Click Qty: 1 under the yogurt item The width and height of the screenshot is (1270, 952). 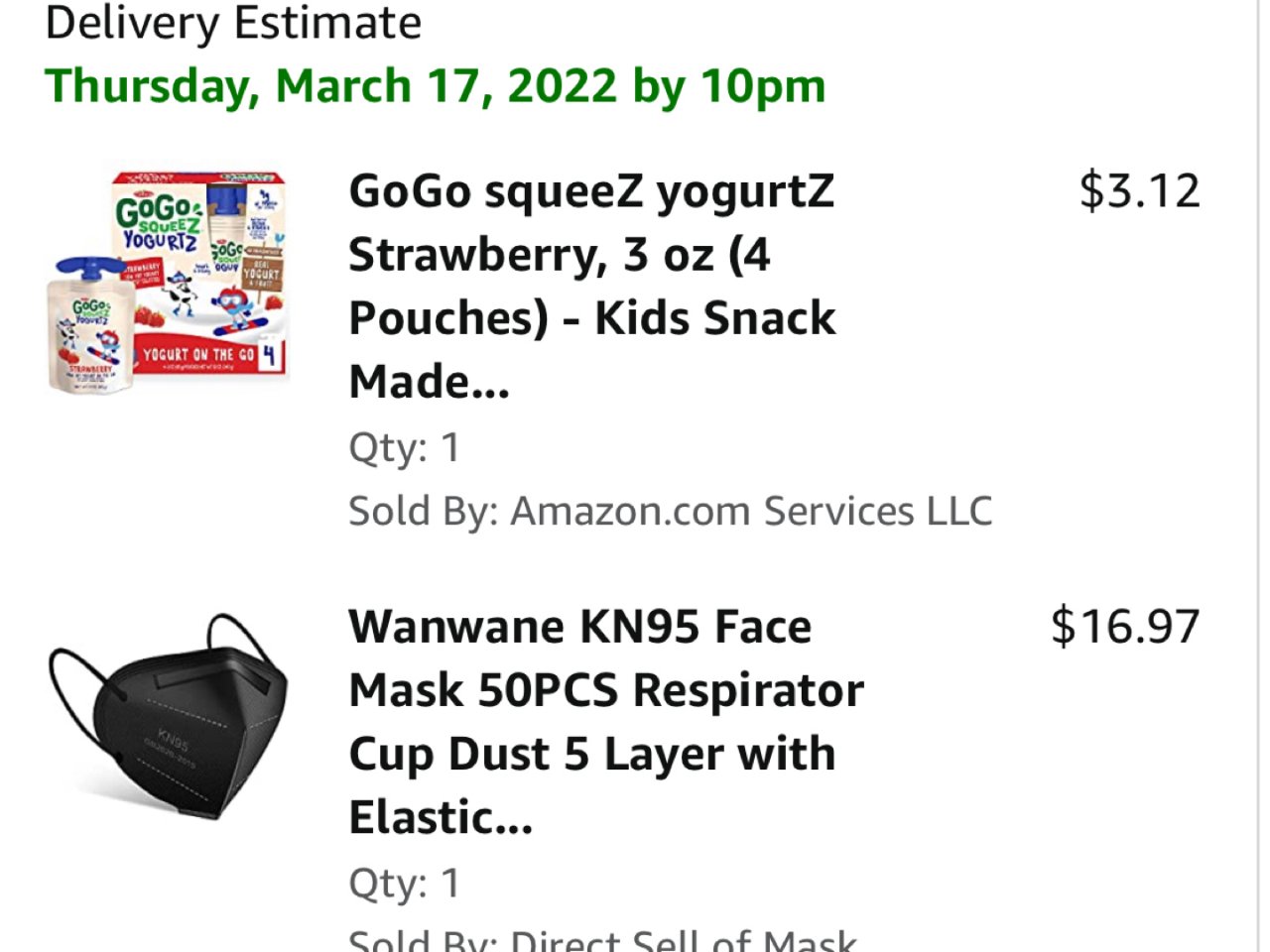(x=404, y=447)
